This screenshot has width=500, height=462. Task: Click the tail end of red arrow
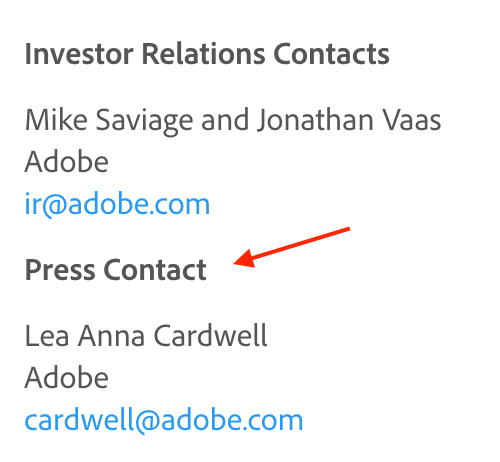pos(348,229)
